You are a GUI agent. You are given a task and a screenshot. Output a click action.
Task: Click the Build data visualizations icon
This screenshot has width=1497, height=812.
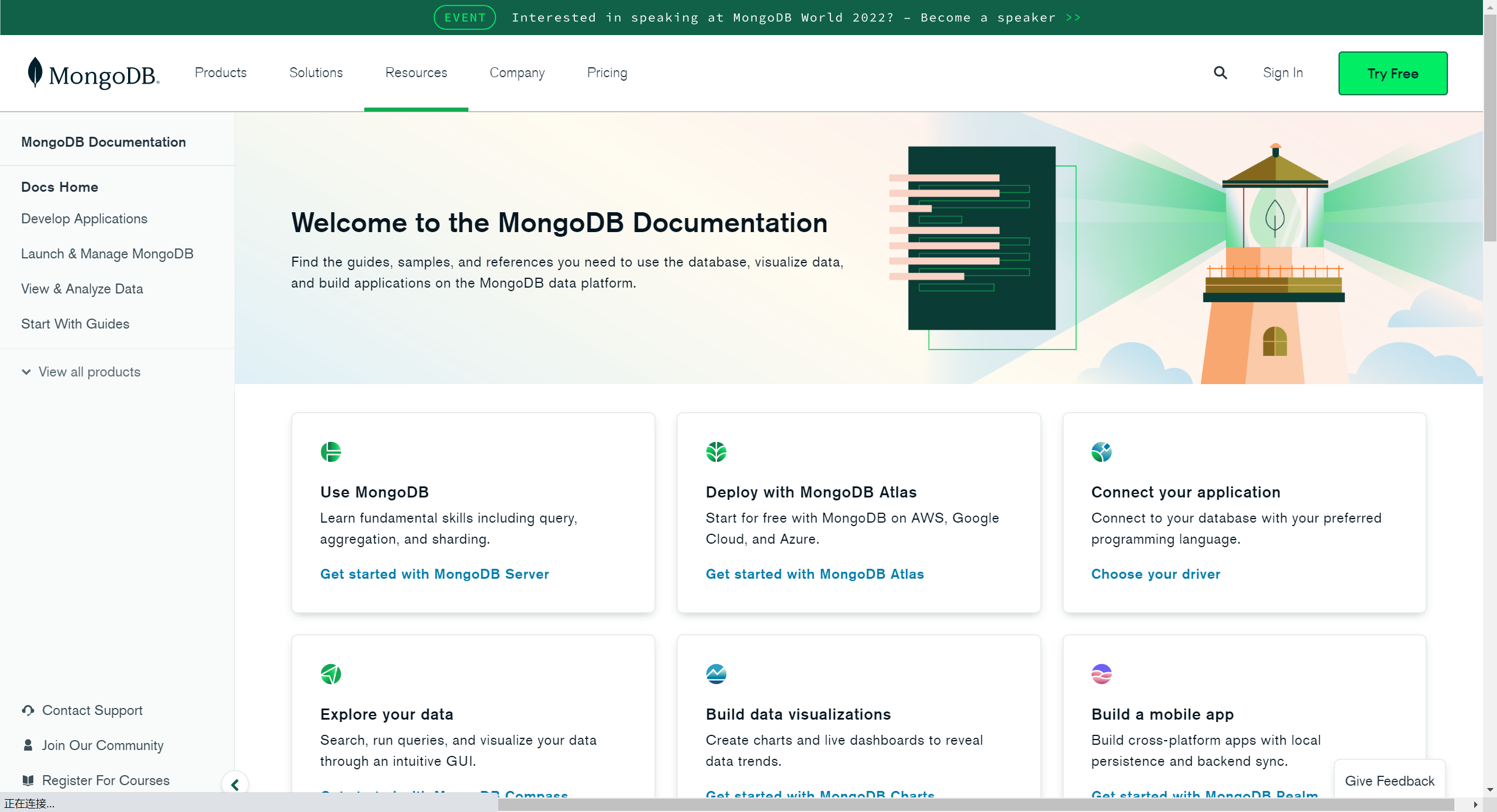coord(716,673)
